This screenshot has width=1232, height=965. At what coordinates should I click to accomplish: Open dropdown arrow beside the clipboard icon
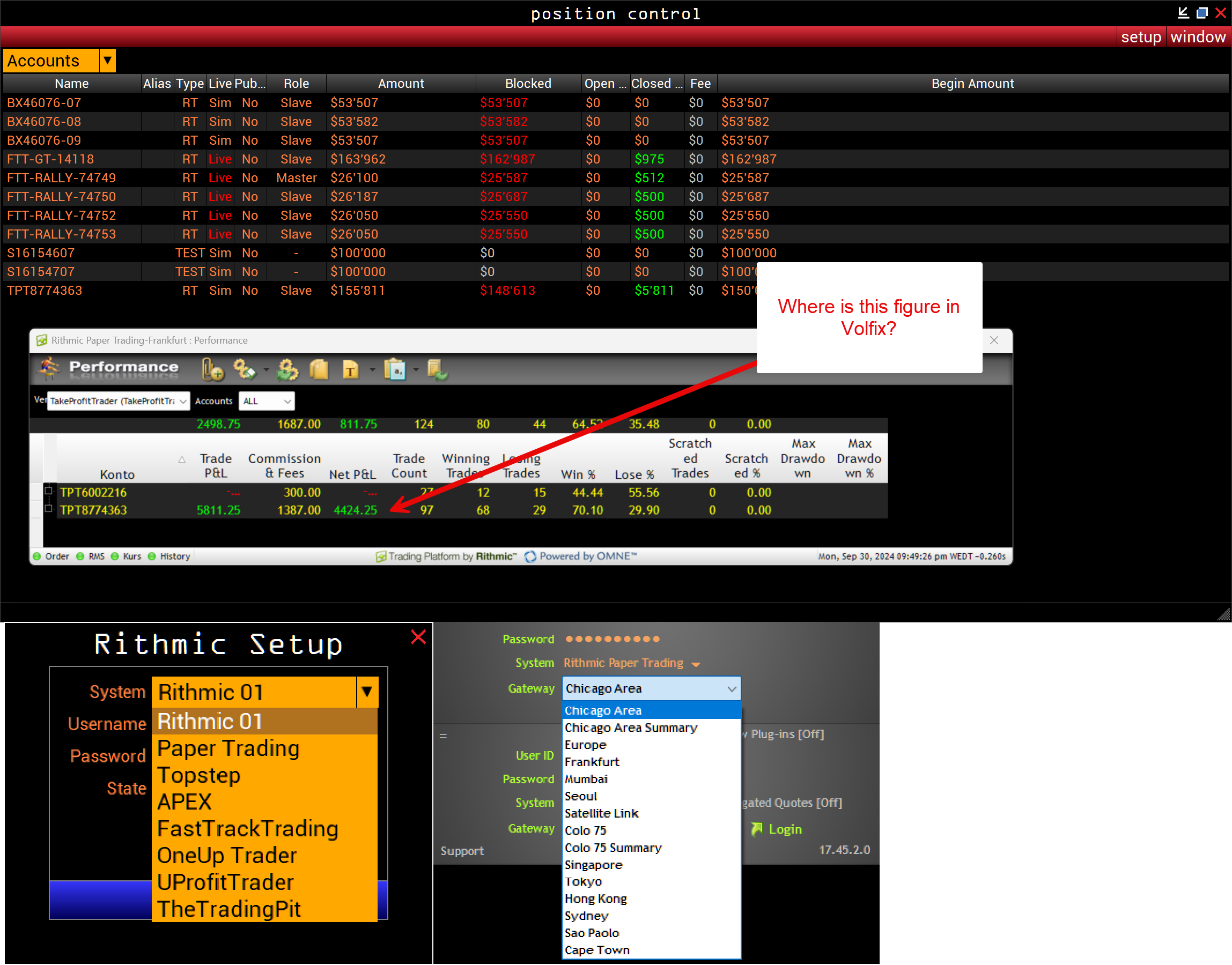coord(416,370)
